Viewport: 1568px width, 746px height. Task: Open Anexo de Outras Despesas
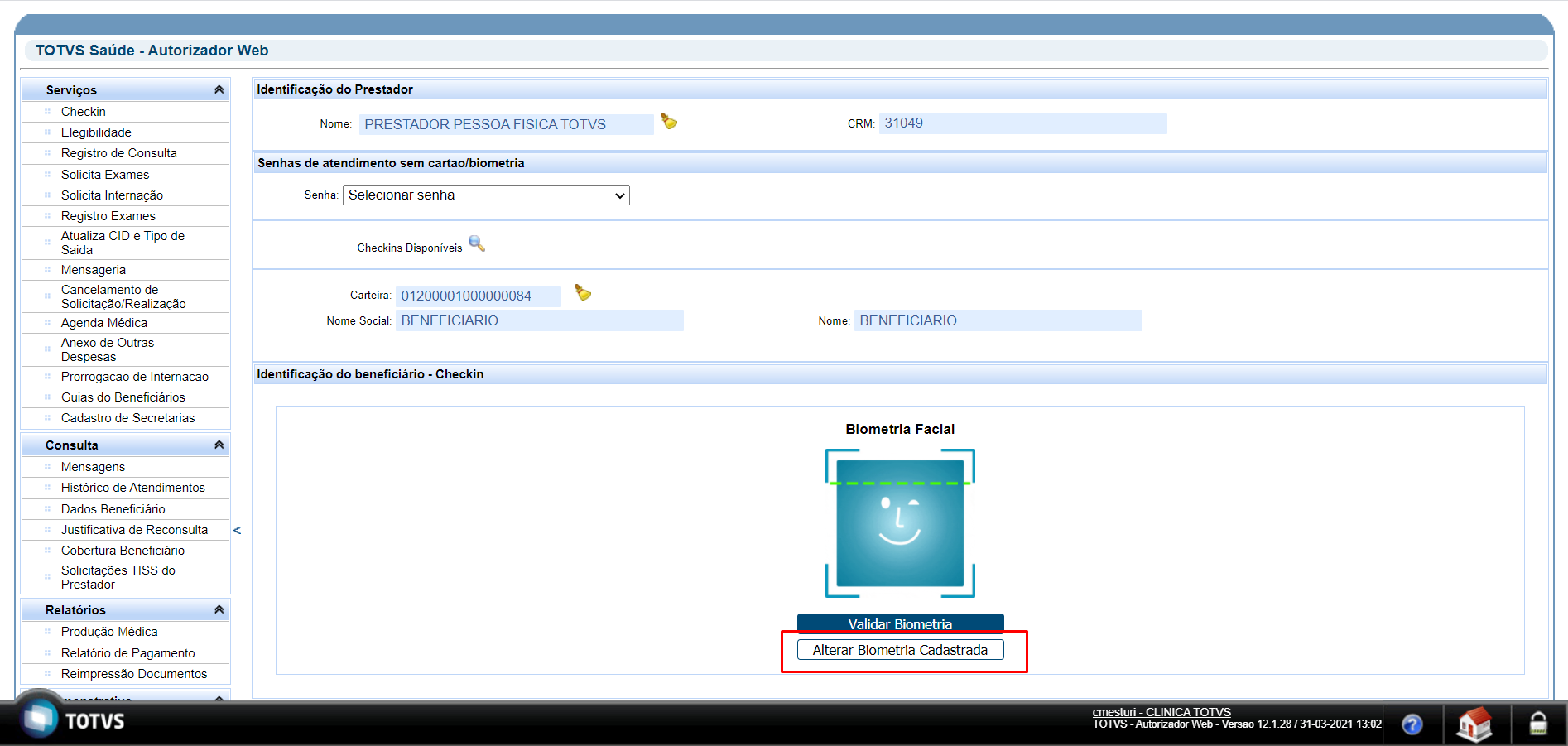point(108,349)
